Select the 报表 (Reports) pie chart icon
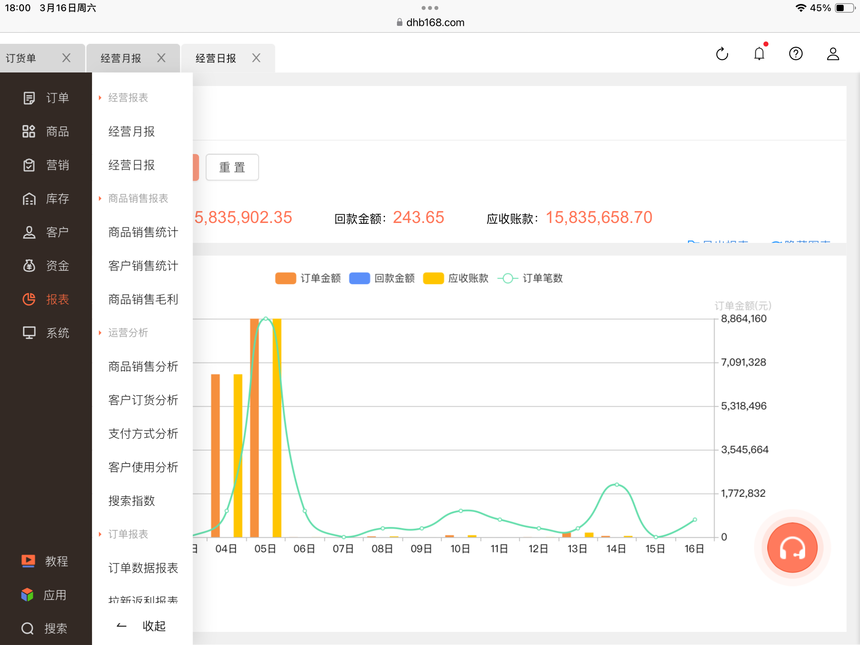Screen dimensions: 860x645 point(29,299)
